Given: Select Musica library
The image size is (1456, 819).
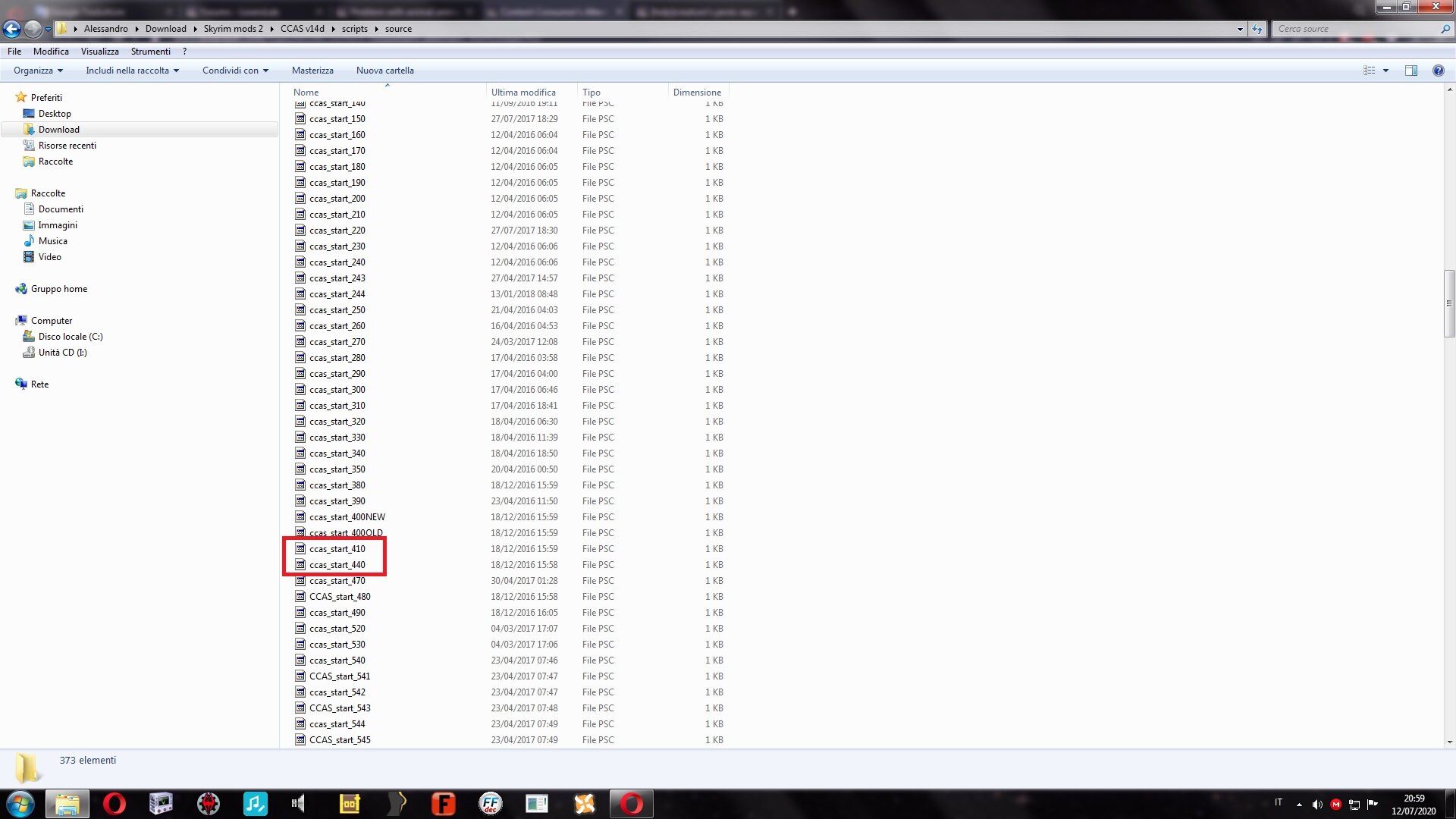Looking at the screenshot, I should point(52,241).
